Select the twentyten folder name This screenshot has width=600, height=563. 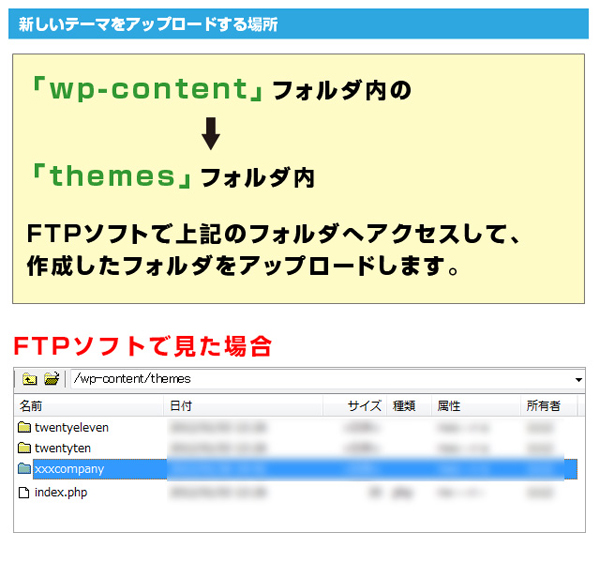[x=63, y=448]
